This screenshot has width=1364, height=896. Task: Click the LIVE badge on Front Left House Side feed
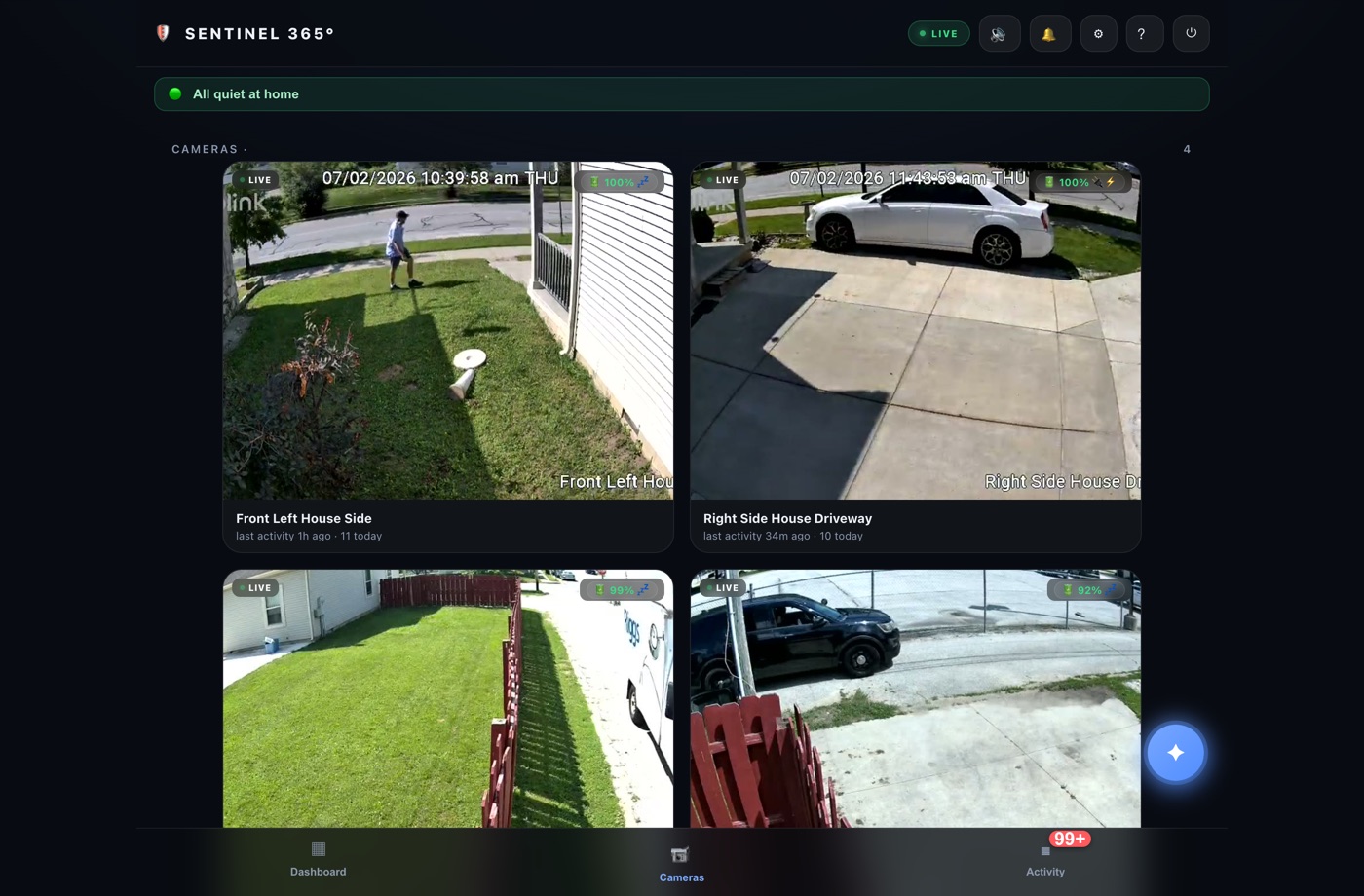coord(255,180)
